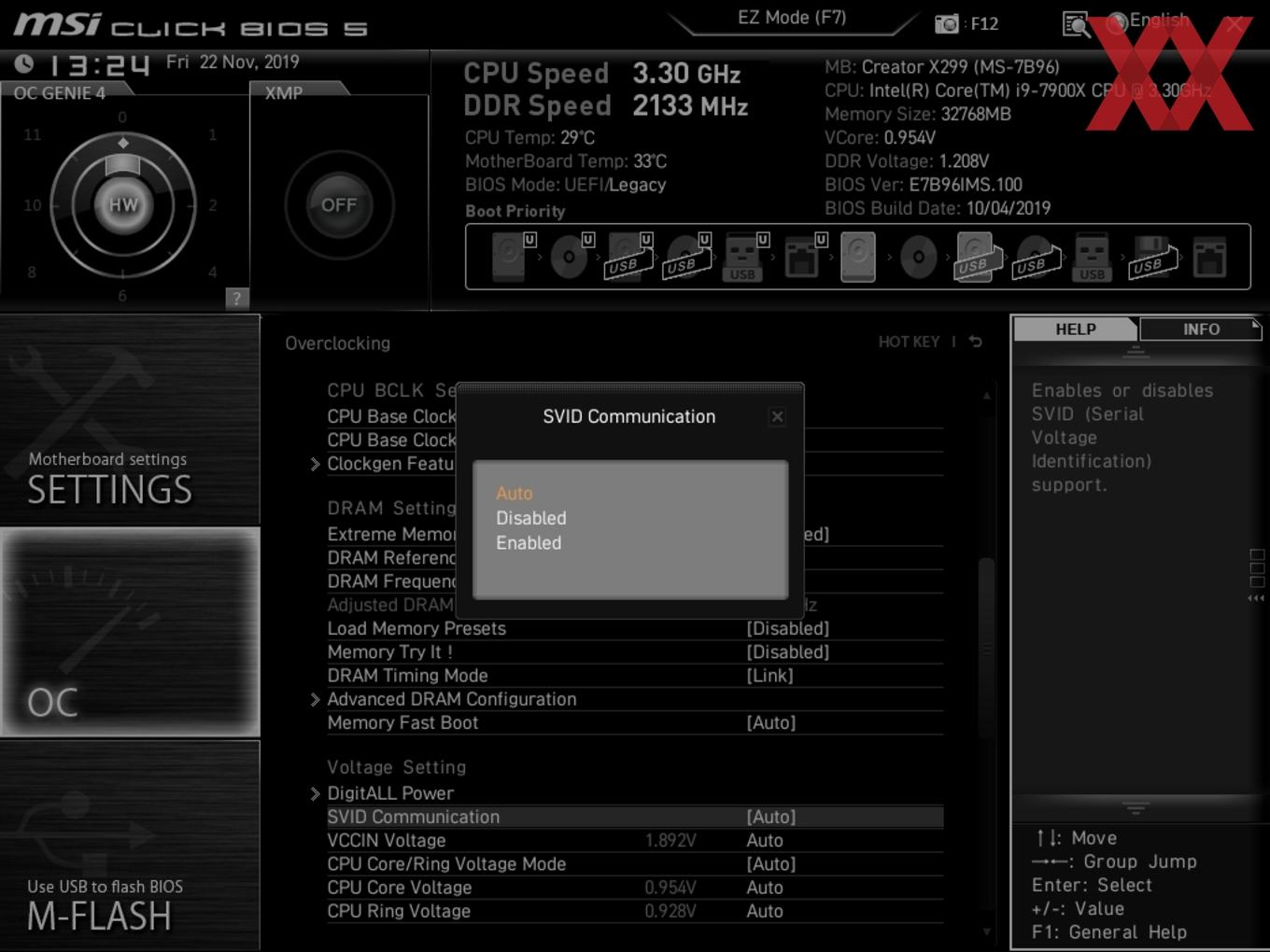The width and height of the screenshot is (1270, 952).
Task: Open the SETTINGS motherboard section
Action: click(x=130, y=420)
